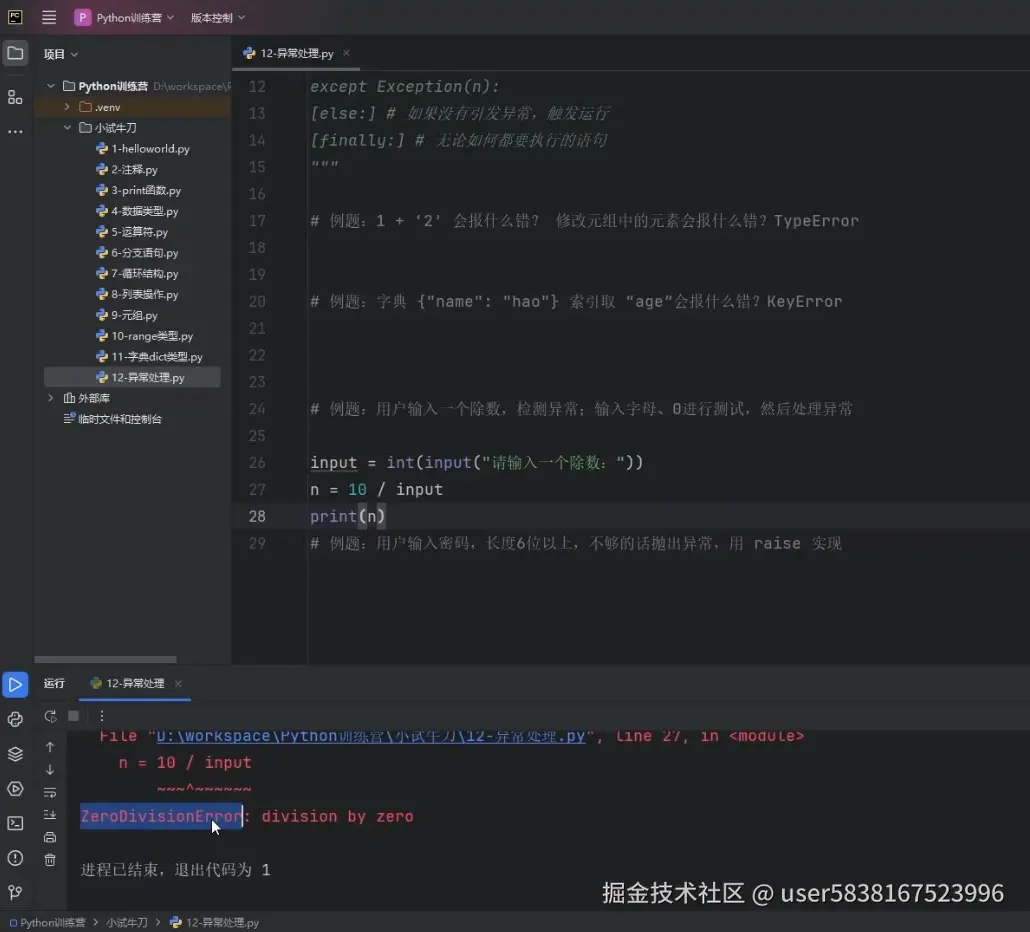Open the Problems tool window
Viewport: 1030px width, 932px height.
point(15,858)
